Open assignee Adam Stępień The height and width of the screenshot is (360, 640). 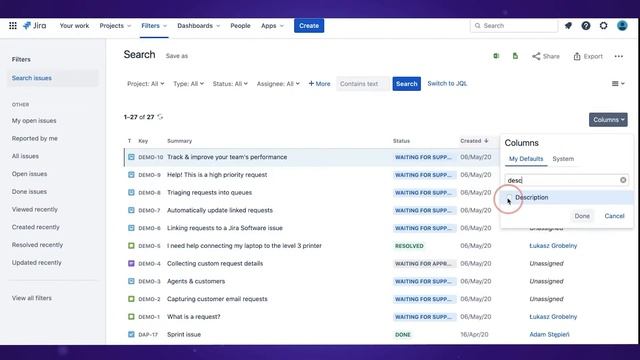pos(549,335)
